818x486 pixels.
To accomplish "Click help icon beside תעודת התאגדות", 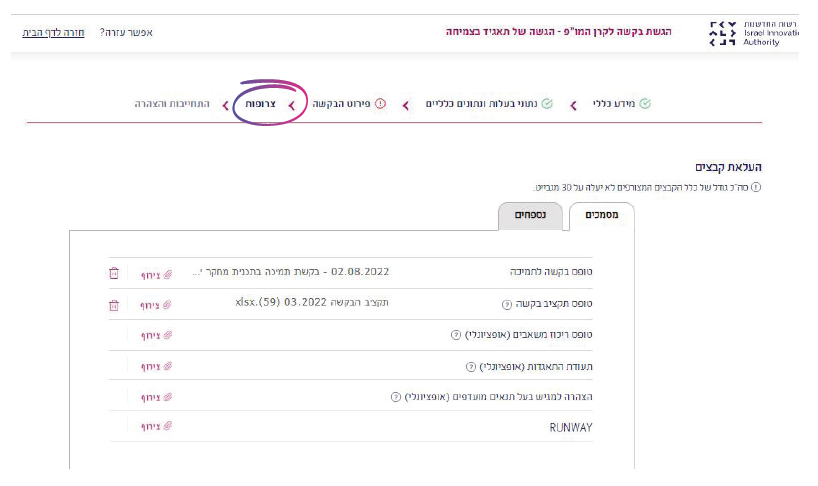I will 471,366.
